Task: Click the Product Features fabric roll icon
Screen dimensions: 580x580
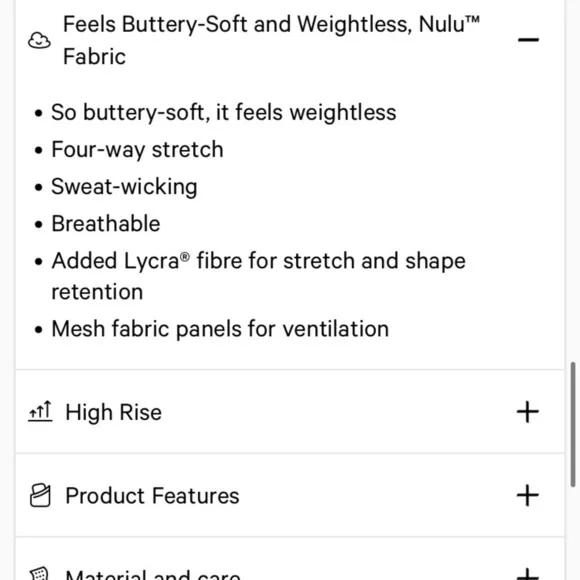Action: point(40,495)
